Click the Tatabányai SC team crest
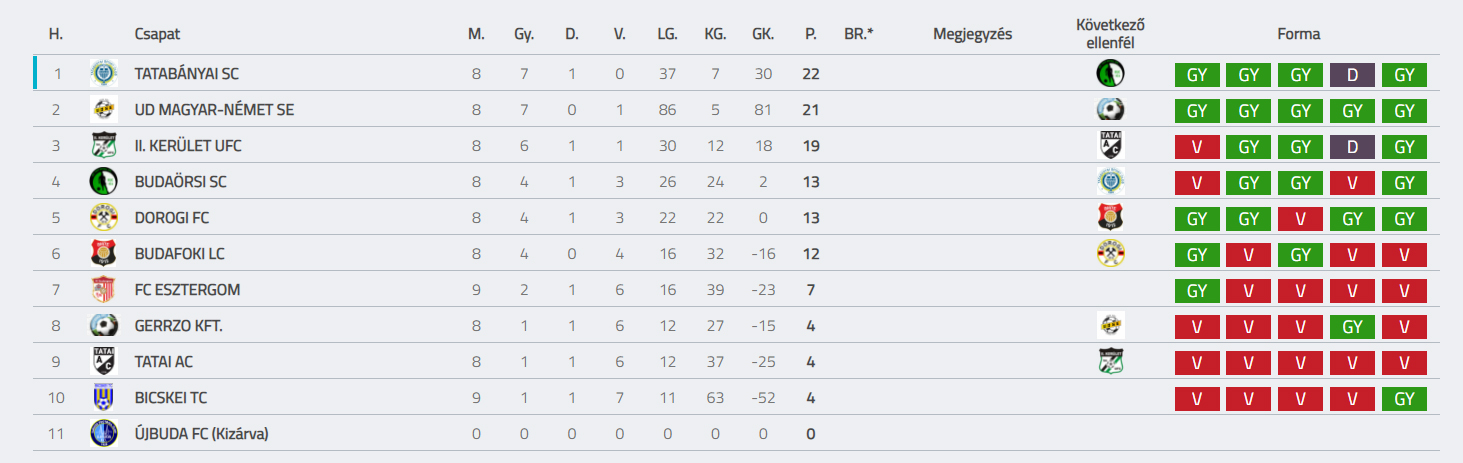1463x463 pixels. 103,73
